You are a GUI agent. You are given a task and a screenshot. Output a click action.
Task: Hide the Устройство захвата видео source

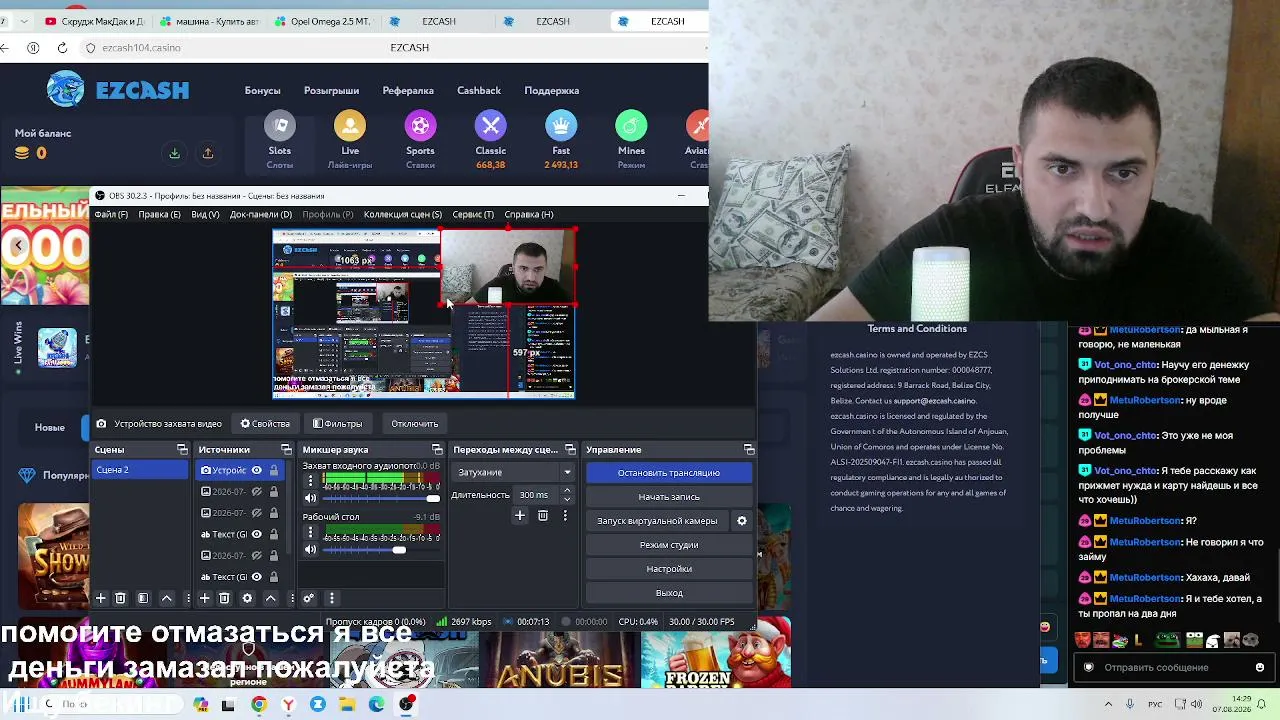257,470
